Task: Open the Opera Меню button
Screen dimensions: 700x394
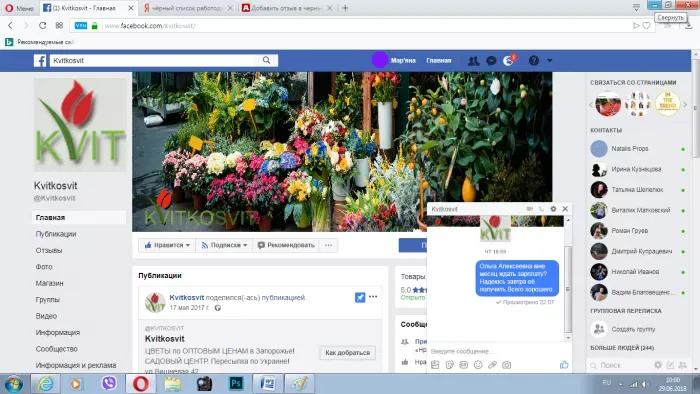Action: click(19, 8)
